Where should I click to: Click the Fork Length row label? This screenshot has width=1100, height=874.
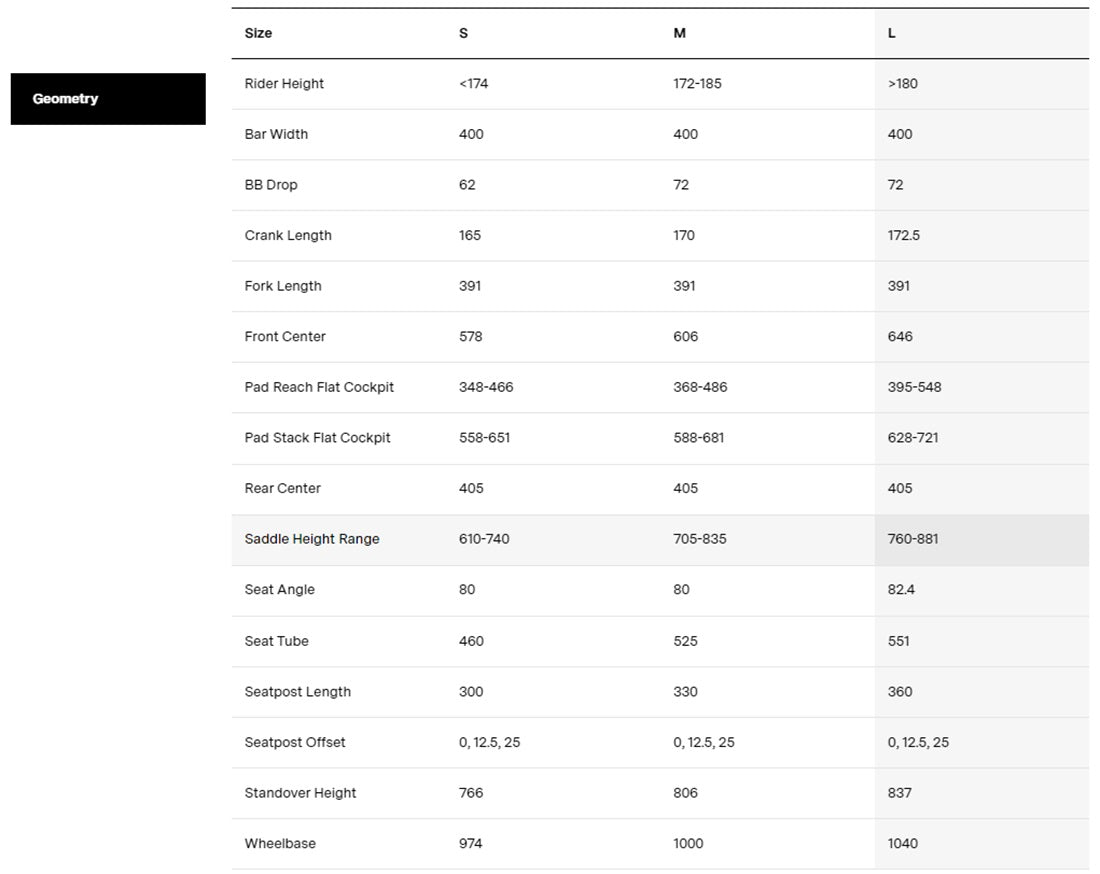[x=283, y=286]
